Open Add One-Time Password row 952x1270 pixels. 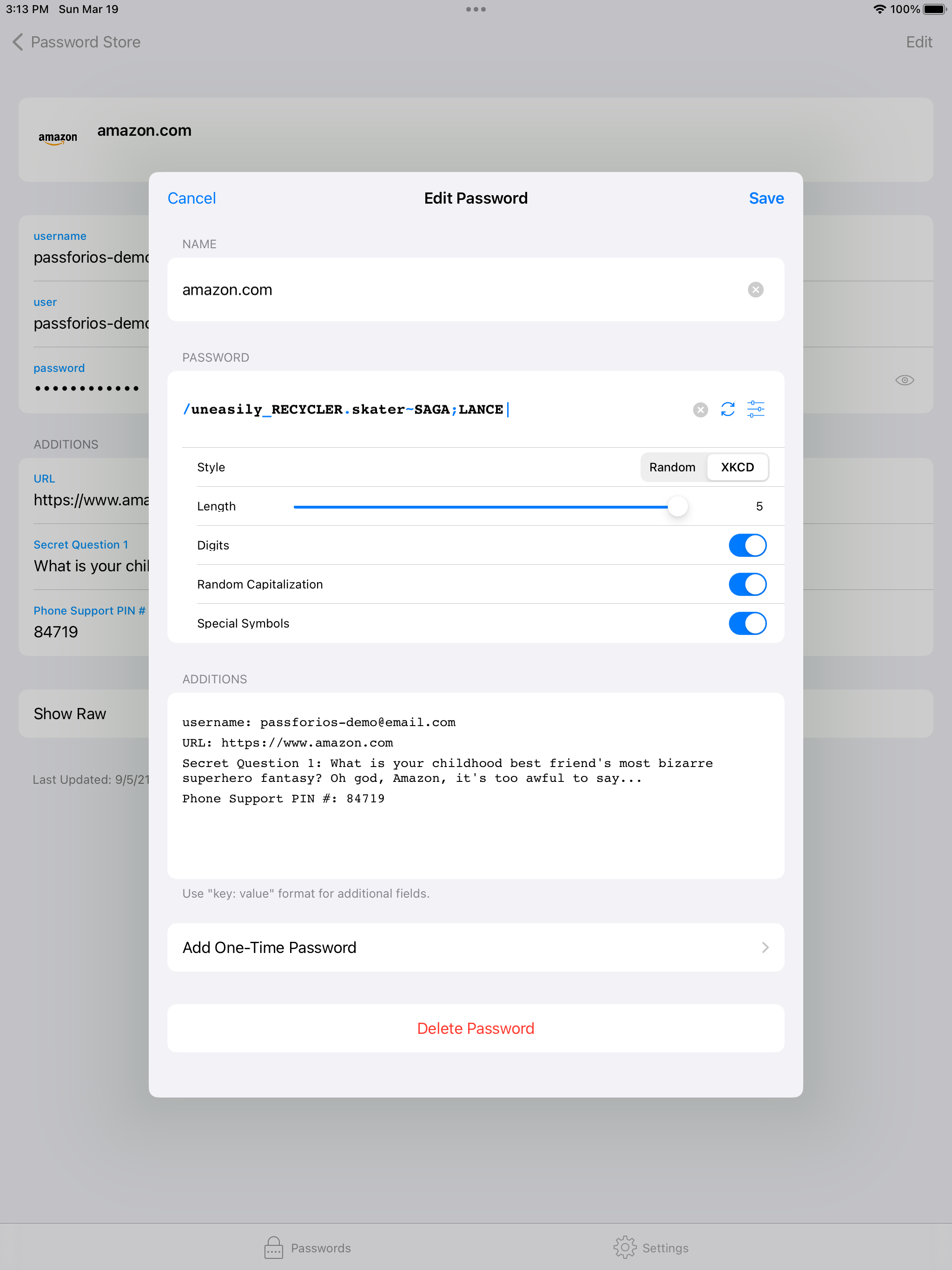click(476, 947)
